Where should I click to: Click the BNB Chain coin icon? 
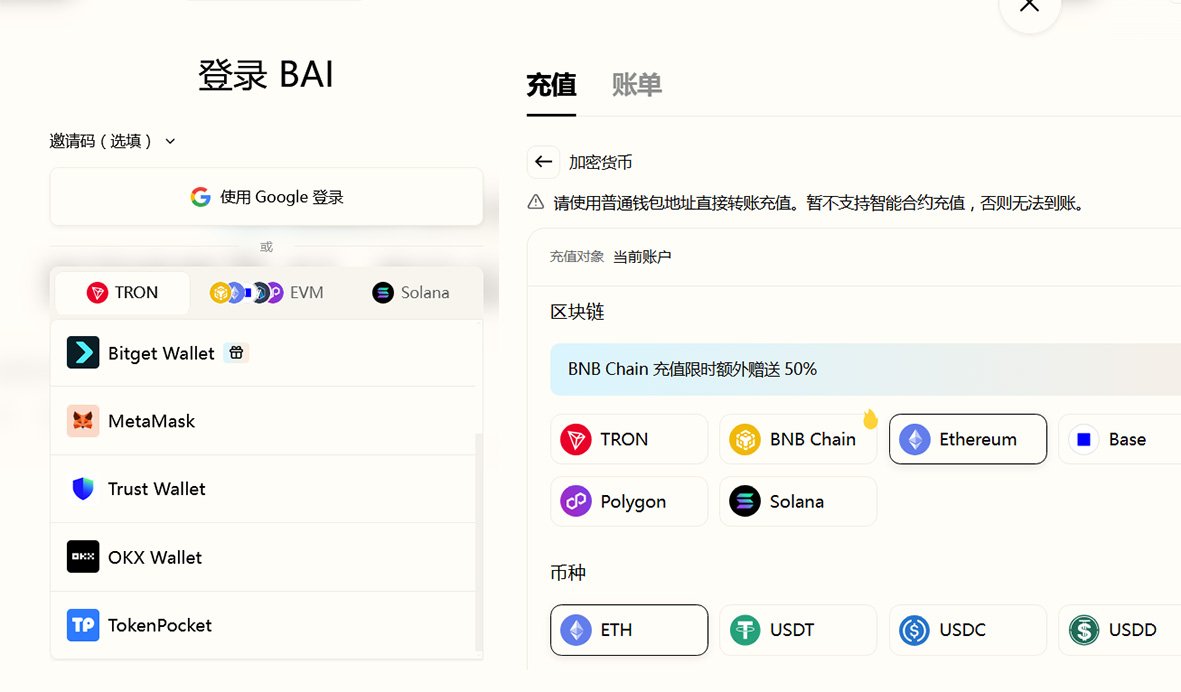tap(745, 439)
